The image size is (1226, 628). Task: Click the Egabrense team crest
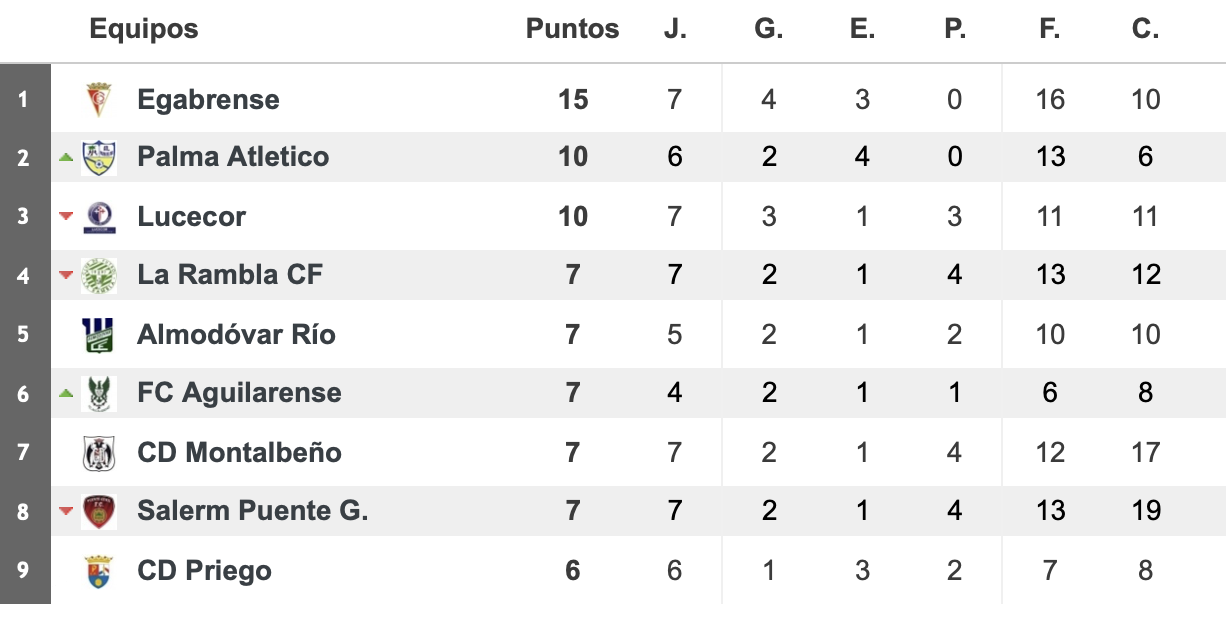(x=99, y=99)
